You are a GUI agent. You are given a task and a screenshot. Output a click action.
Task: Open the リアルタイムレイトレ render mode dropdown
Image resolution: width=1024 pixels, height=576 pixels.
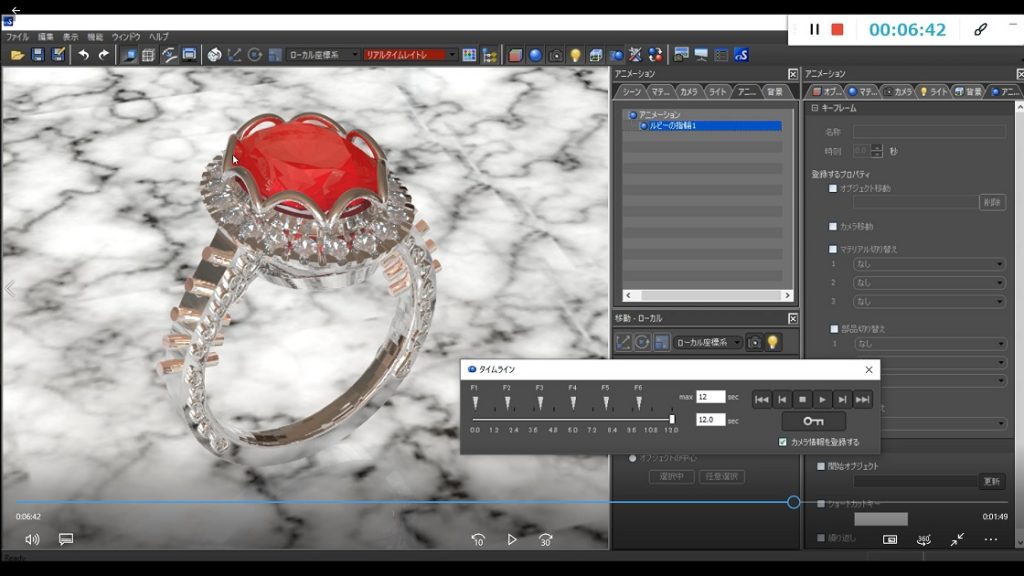click(410, 55)
